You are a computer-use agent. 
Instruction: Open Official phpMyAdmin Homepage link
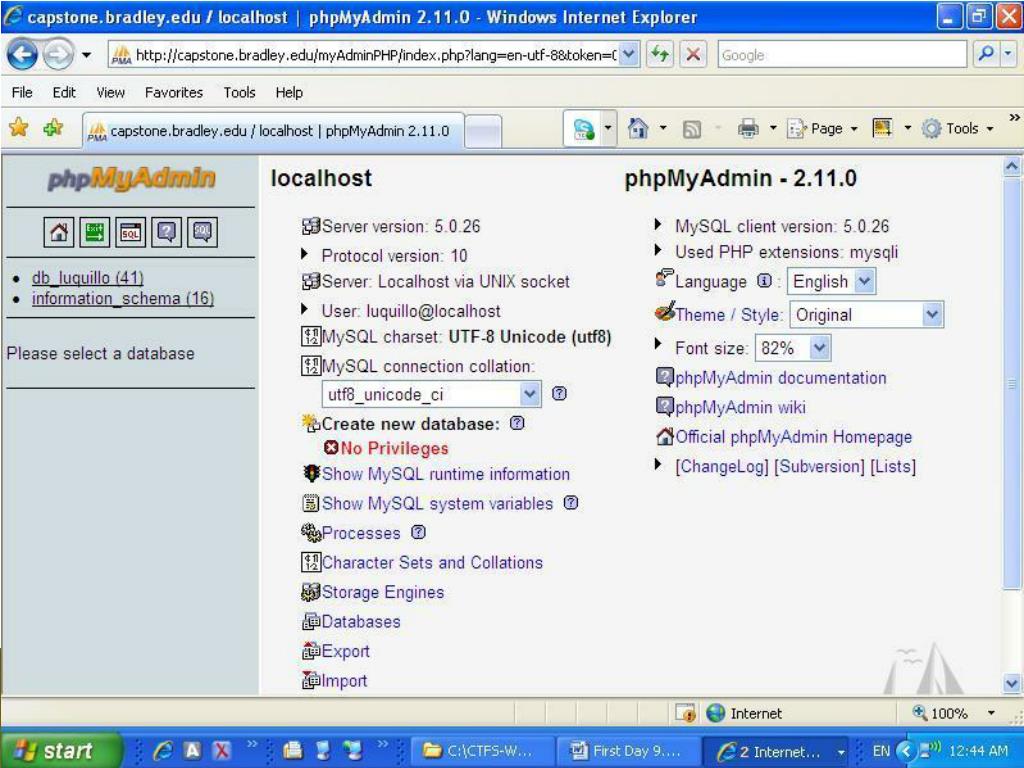coord(793,436)
